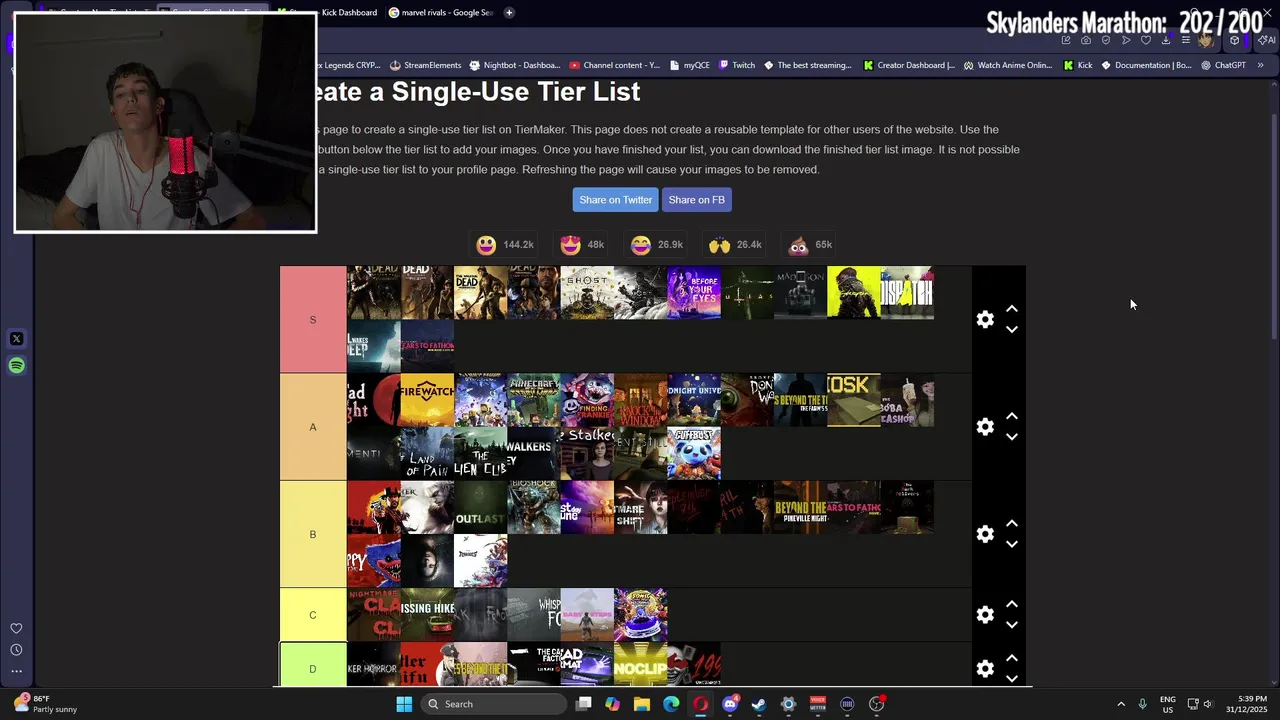This screenshot has width=1280, height=720.
Task: Click D tier label cell
Action: (313, 668)
